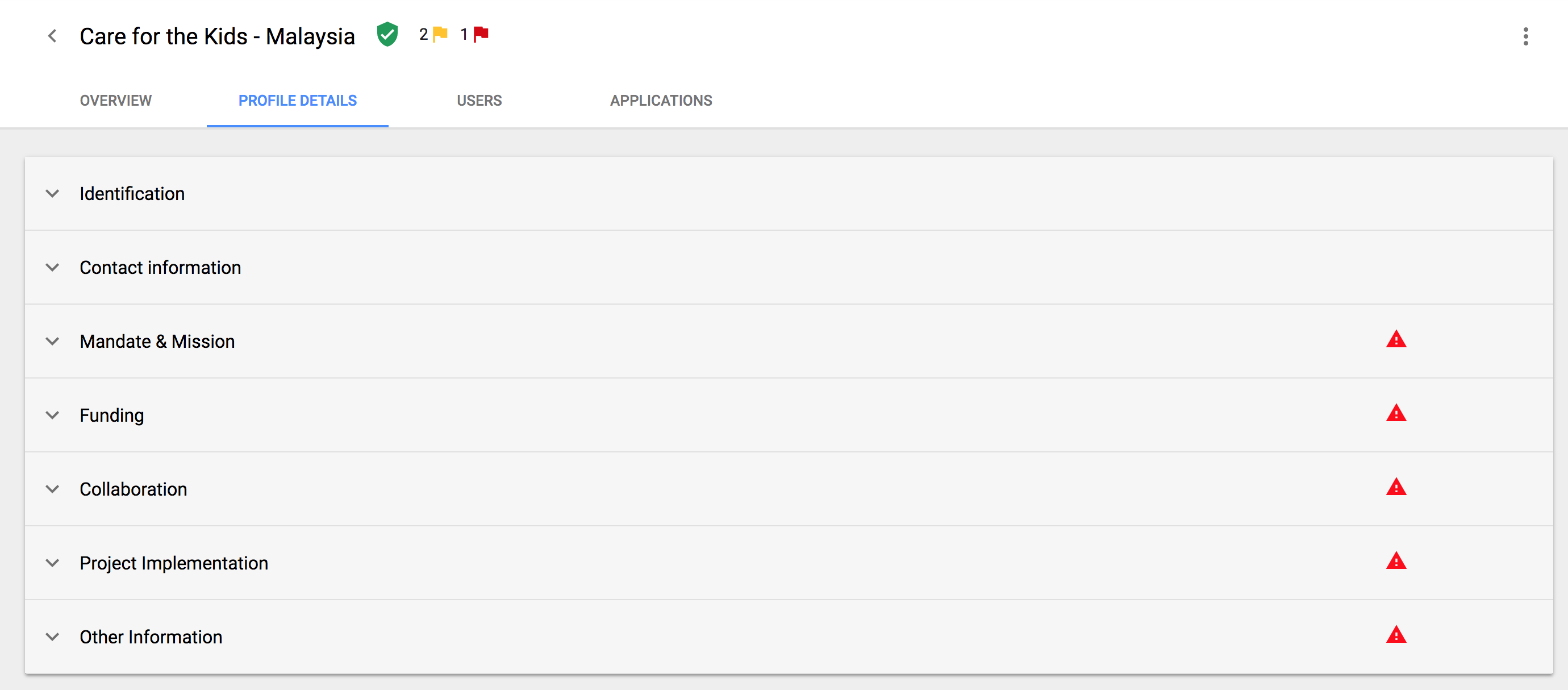Click the Collaboration section title
Viewport: 1568px width, 690px height.
coord(134,489)
